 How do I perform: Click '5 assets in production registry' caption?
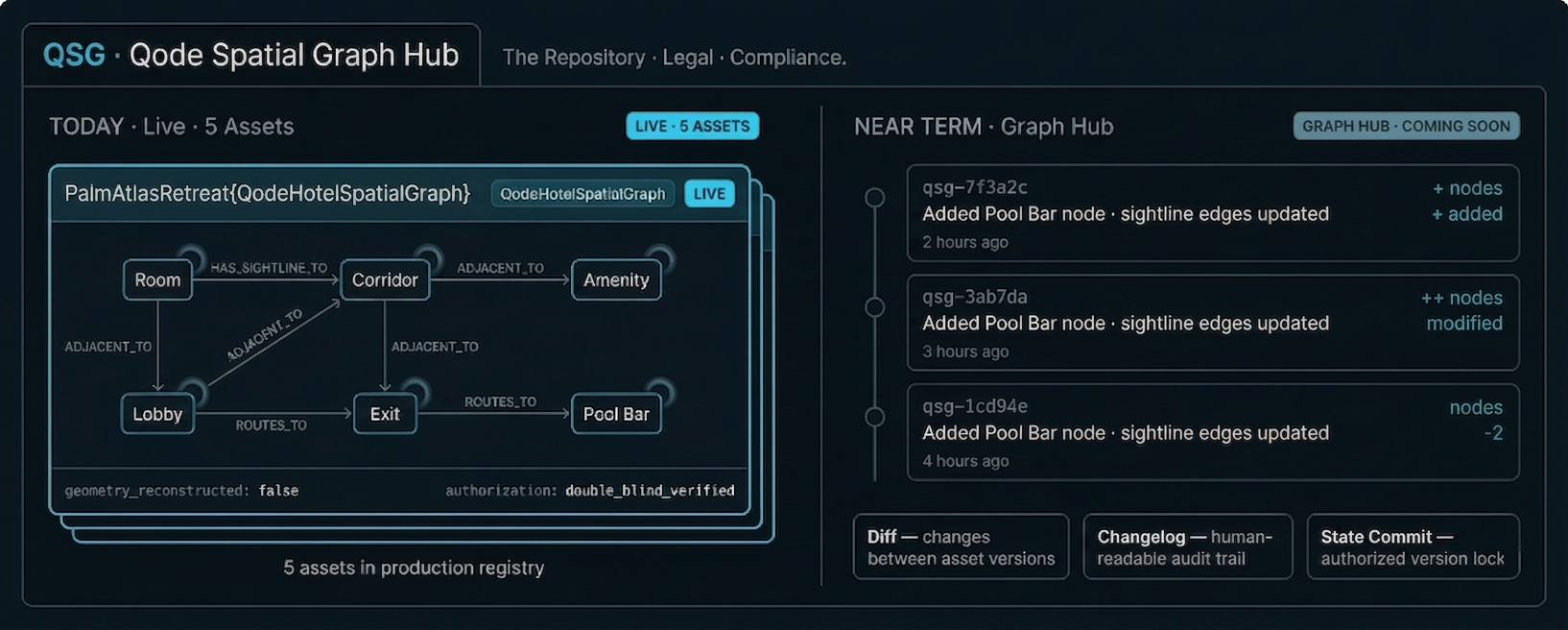coord(414,568)
